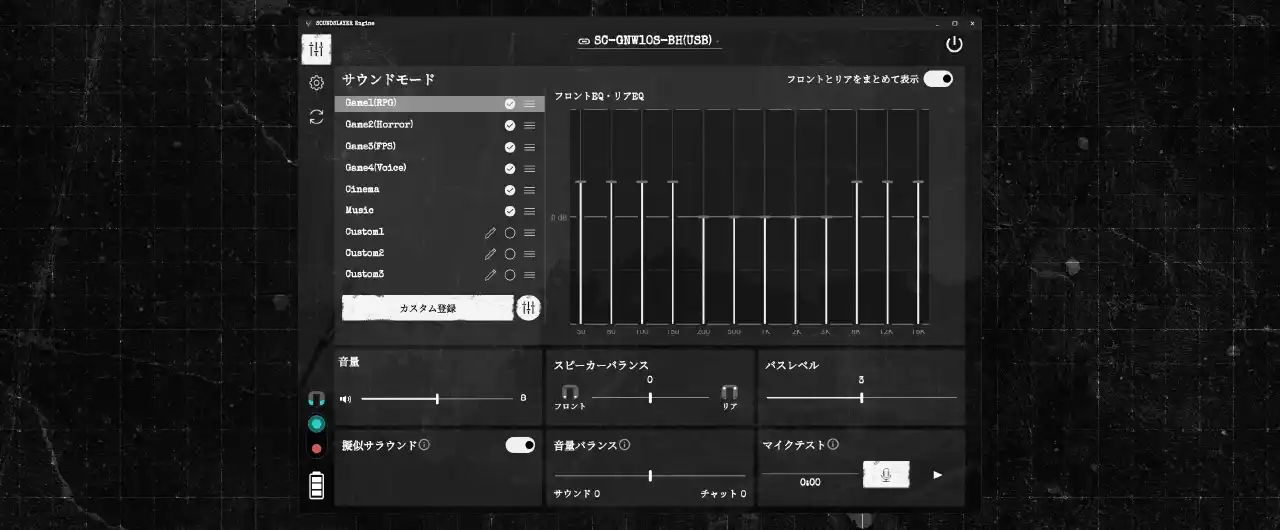
Task: Select the Custom2 radio circle
Action: 510,254
